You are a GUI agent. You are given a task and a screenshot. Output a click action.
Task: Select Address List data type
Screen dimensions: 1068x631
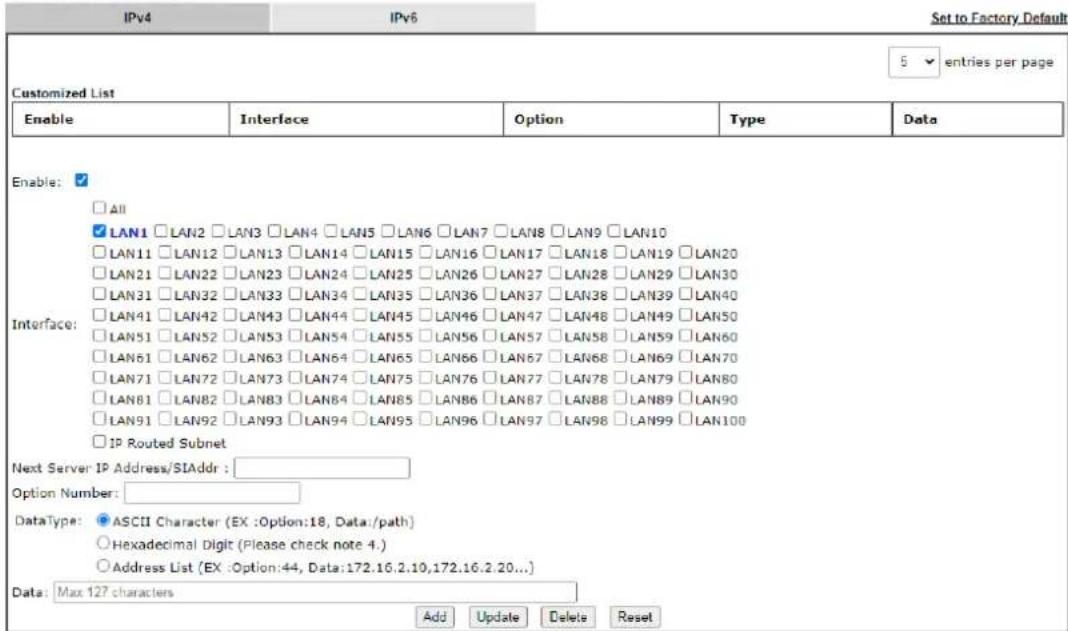[x=103, y=566]
